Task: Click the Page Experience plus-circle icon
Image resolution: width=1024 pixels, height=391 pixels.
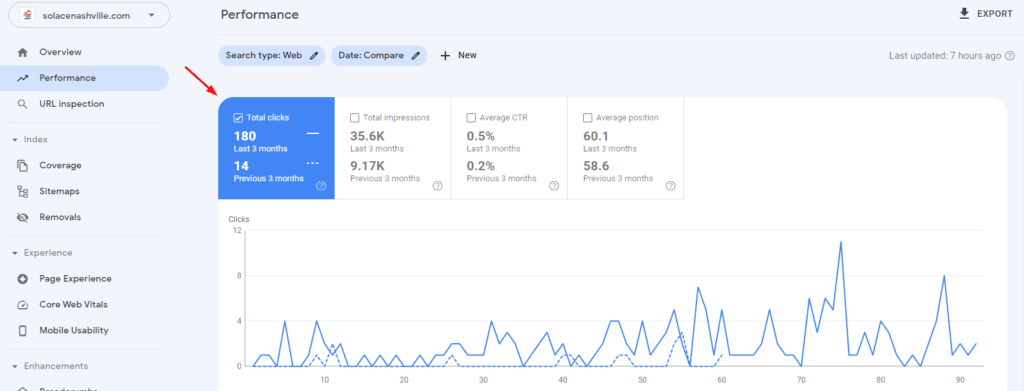Action: pyautogui.click(x=23, y=279)
